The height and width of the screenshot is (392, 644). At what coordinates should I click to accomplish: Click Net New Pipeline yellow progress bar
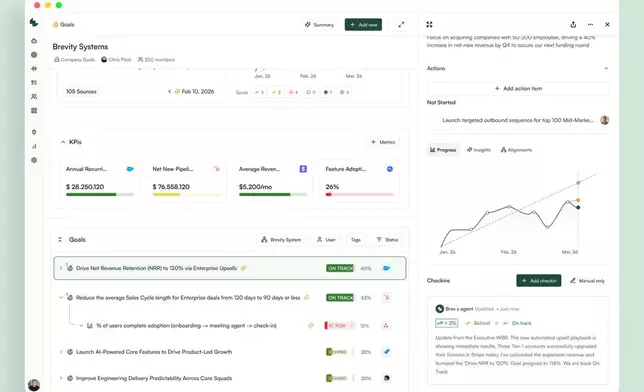pyautogui.click(x=186, y=195)
